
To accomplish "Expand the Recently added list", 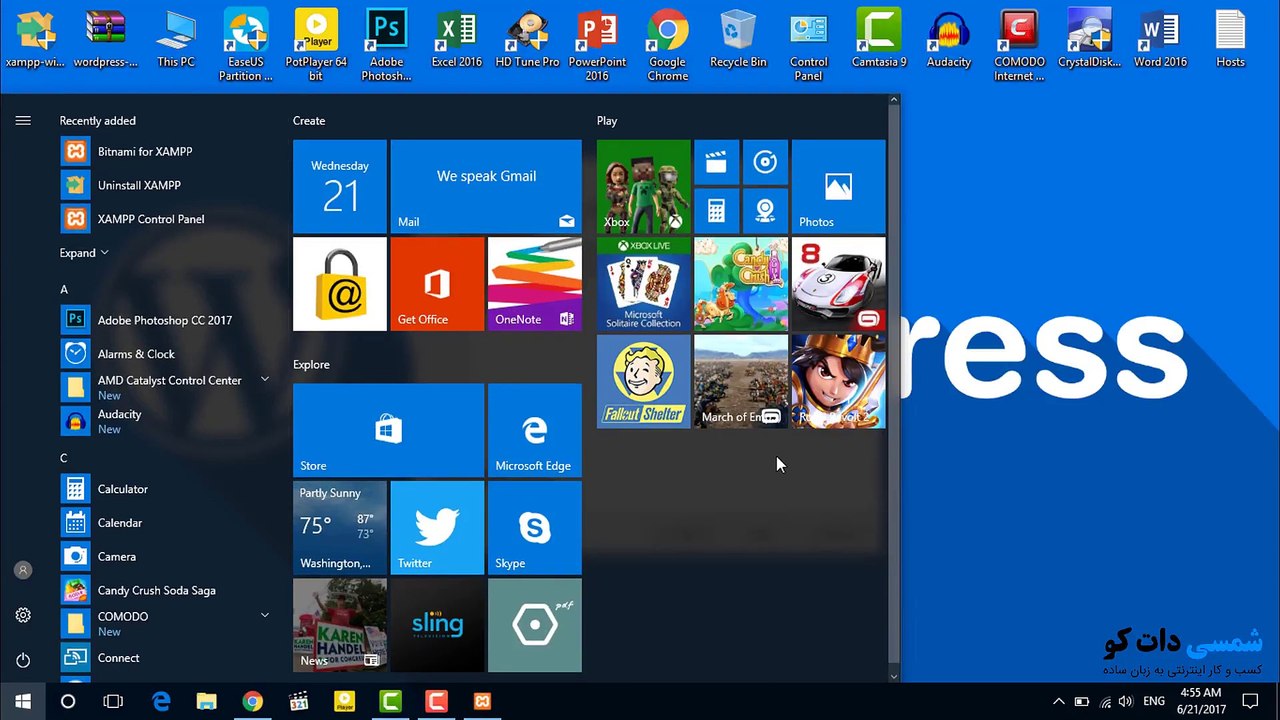I will coord(84,253).
